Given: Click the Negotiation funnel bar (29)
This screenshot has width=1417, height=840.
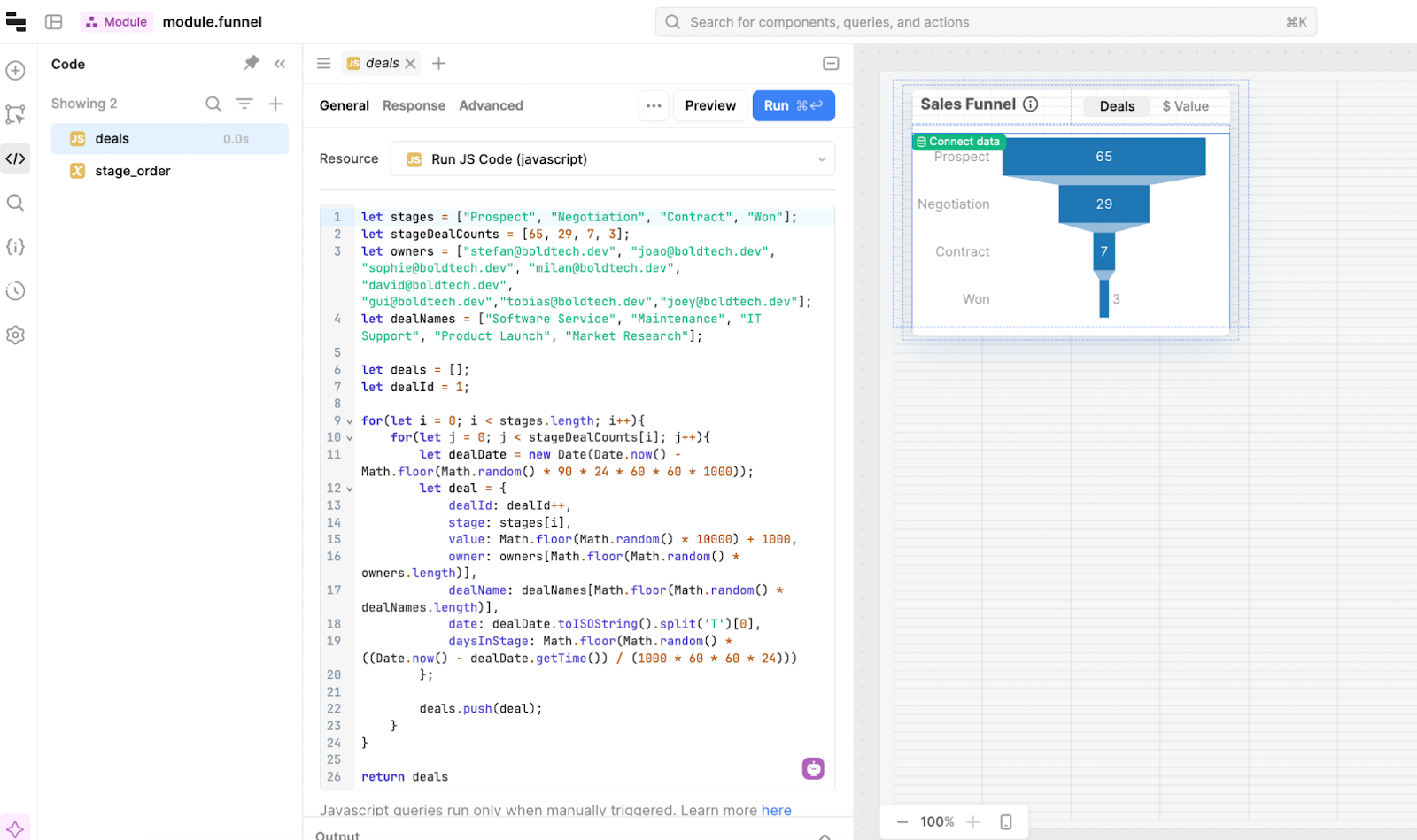Looking at the screenshot, I should [x=1103, y=204].
